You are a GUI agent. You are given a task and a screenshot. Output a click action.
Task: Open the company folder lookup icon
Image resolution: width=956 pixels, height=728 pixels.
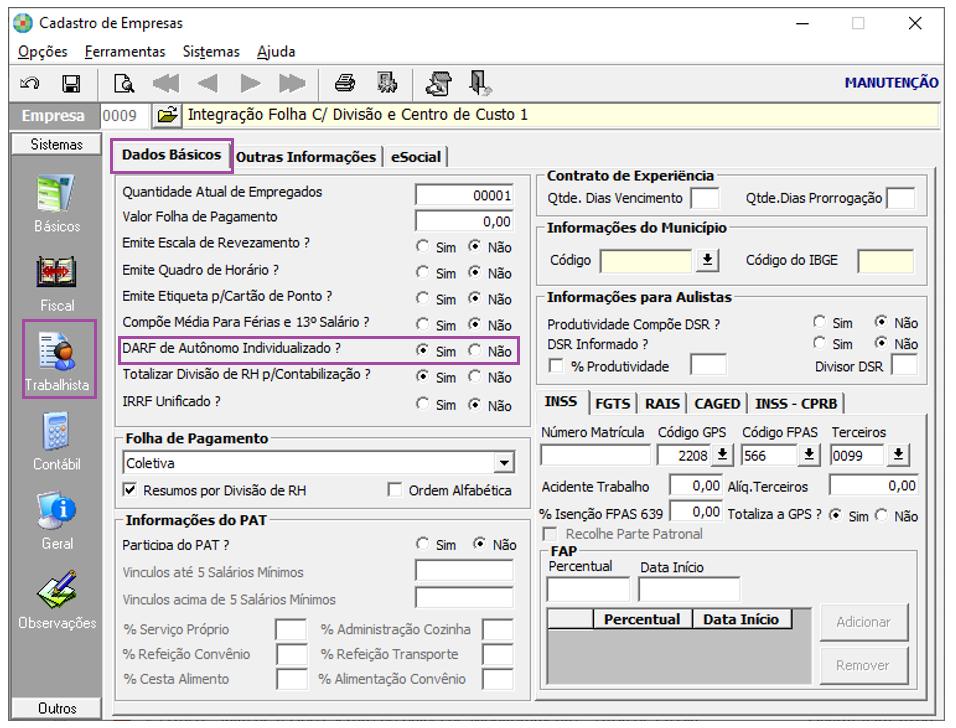167,115
